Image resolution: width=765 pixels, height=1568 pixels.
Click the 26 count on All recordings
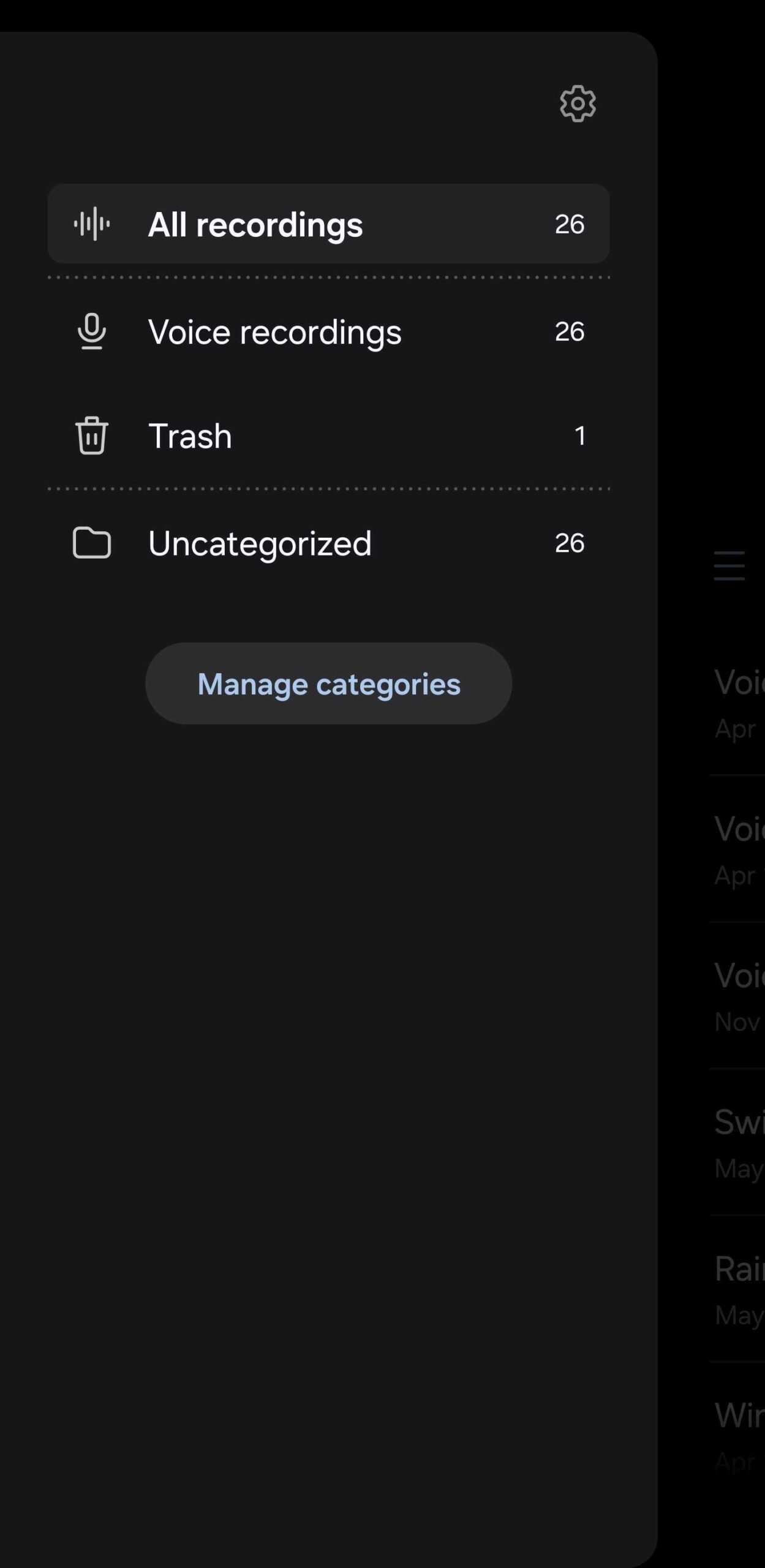pyautogui.click(x=569, y=224)
